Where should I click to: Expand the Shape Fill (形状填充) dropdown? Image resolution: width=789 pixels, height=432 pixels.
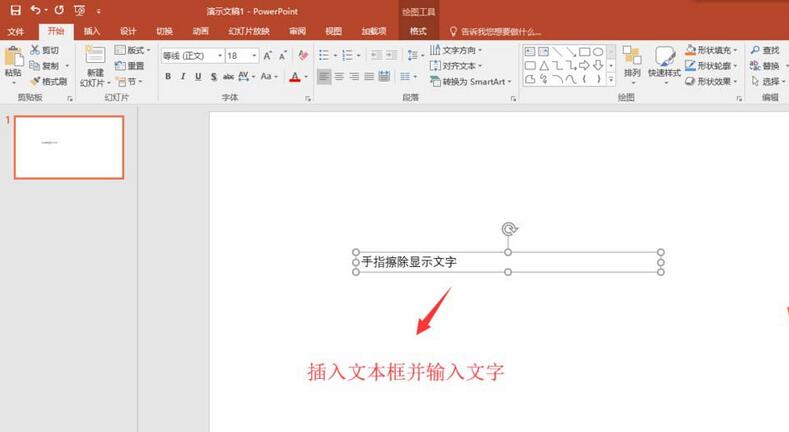(x=712, y=50)
